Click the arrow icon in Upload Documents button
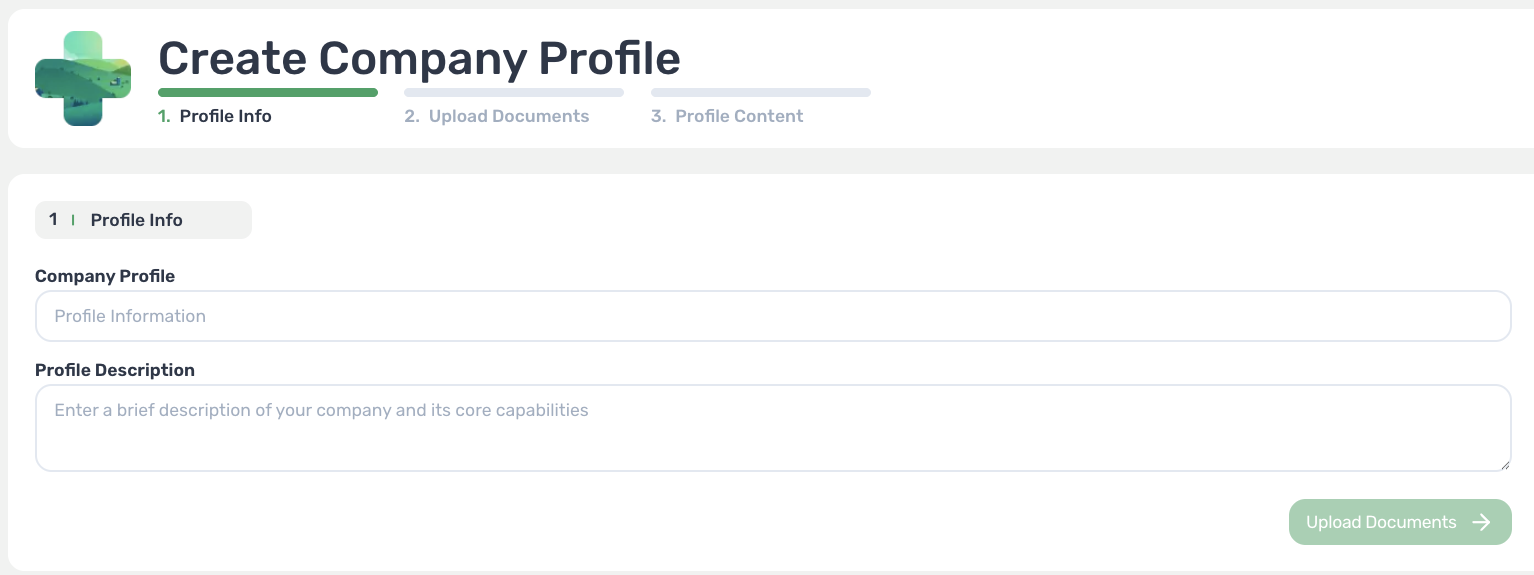Viewport: 1534px width, 575px height. (x=1482, y=522)
